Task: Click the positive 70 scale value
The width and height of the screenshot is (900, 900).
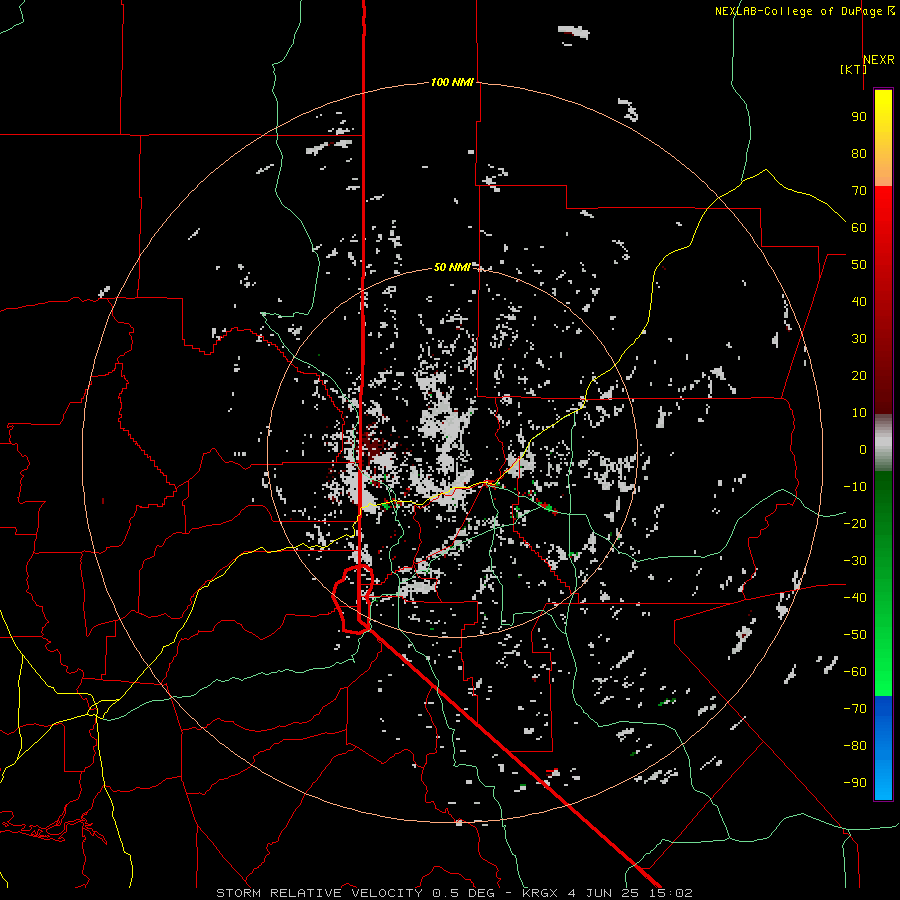Action: pos(859,191)
